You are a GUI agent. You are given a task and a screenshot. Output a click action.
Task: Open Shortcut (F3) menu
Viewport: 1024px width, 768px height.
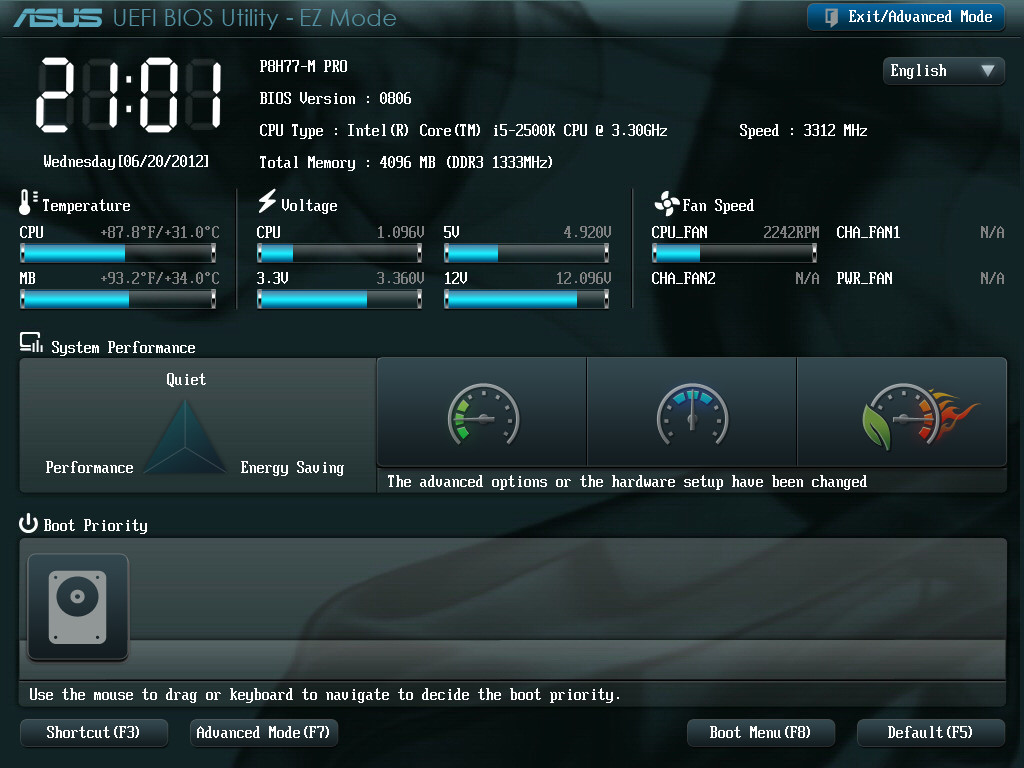pyautogui.click(x=93, y=733)
